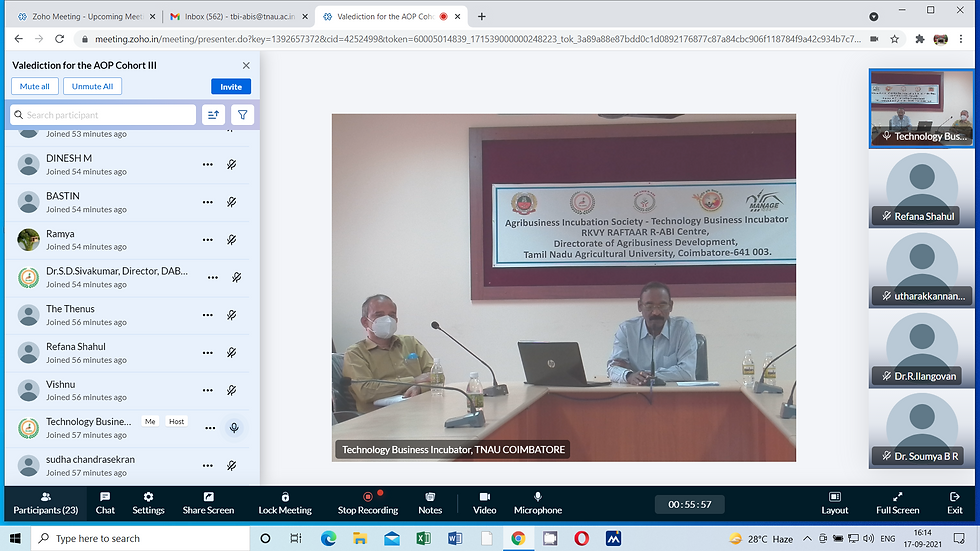Viewport: 980px width, 551px height.
Task: Switch to the Gmail Inbox (562) tab
Action: [239, 16]
